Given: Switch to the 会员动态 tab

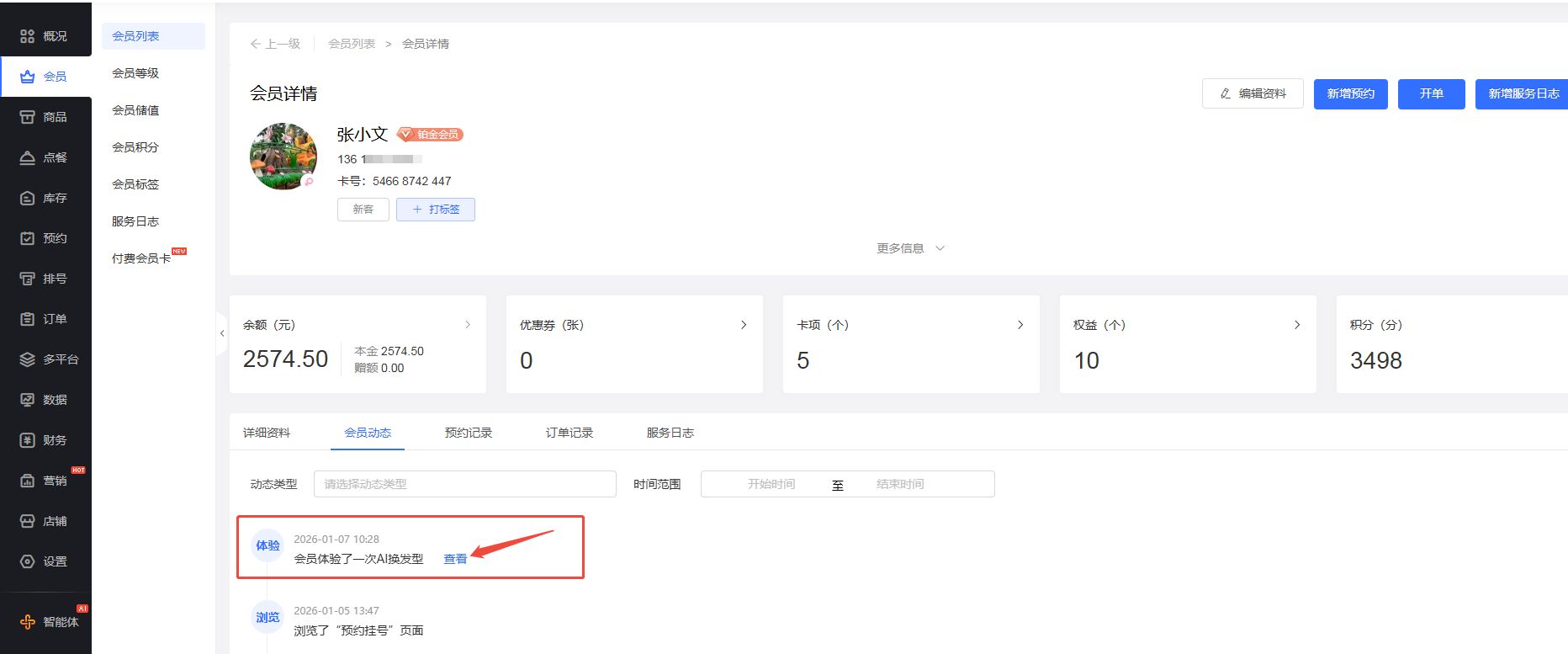Looking at the screenshot, I should point(368,433).
